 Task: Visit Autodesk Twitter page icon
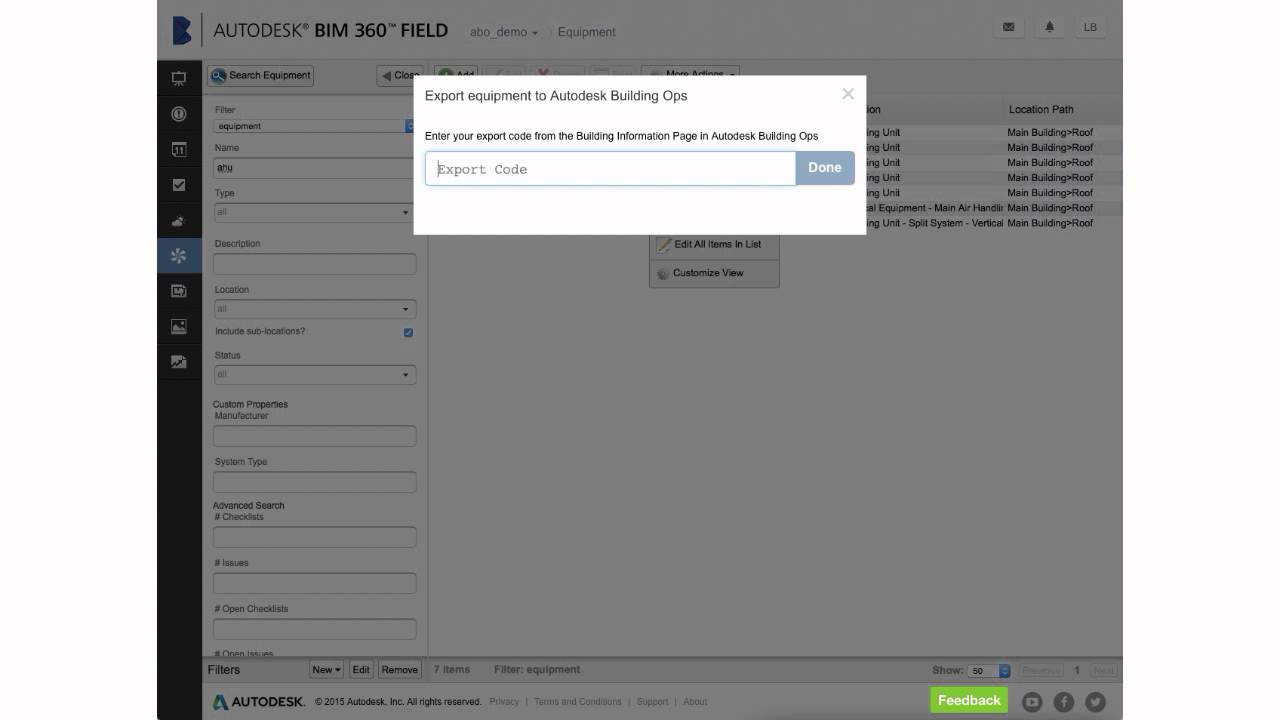click(1096, 702)
